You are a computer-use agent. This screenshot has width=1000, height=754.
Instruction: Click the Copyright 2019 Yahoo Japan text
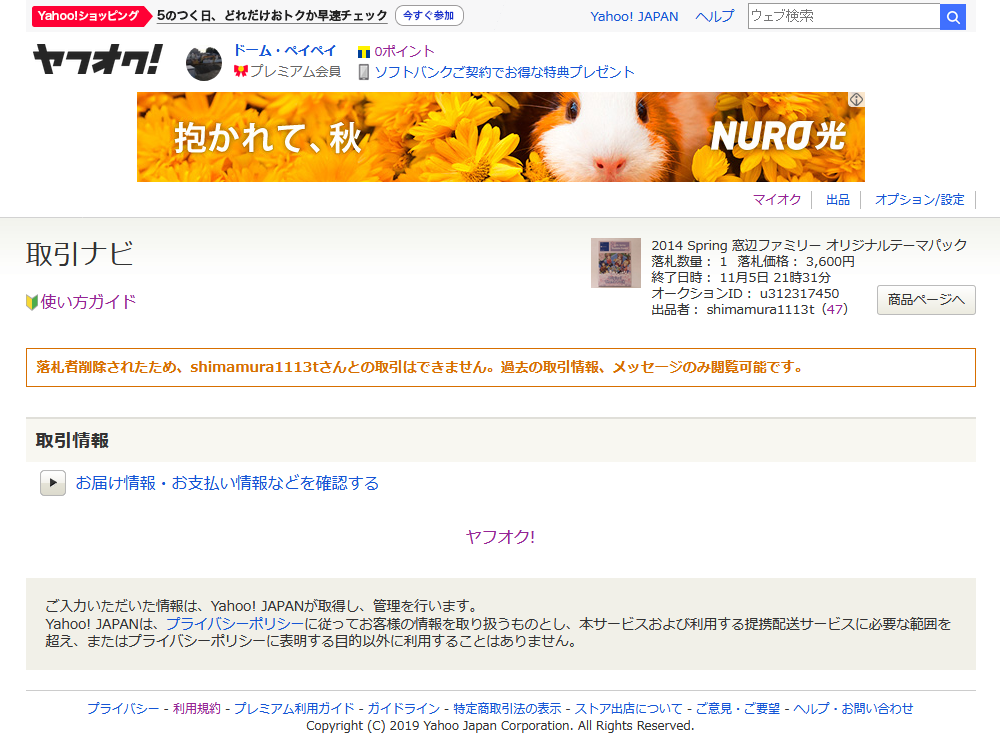[x=500, y=726]
